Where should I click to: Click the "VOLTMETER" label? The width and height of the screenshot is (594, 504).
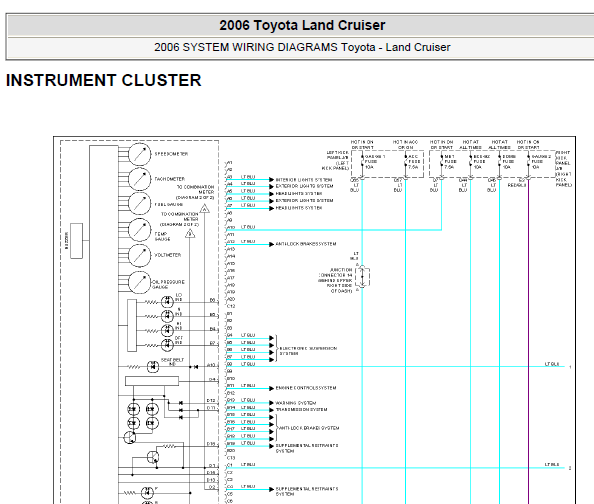(x=168, y=255)
